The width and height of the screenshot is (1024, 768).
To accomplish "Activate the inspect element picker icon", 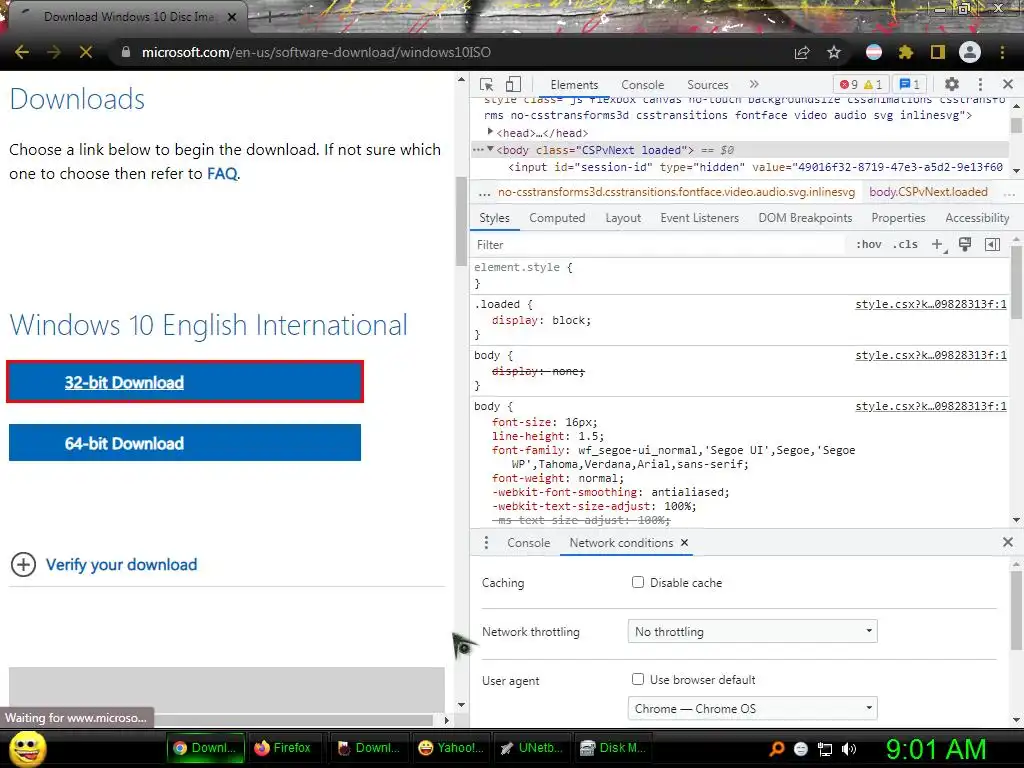I will (x=486, y=84).
